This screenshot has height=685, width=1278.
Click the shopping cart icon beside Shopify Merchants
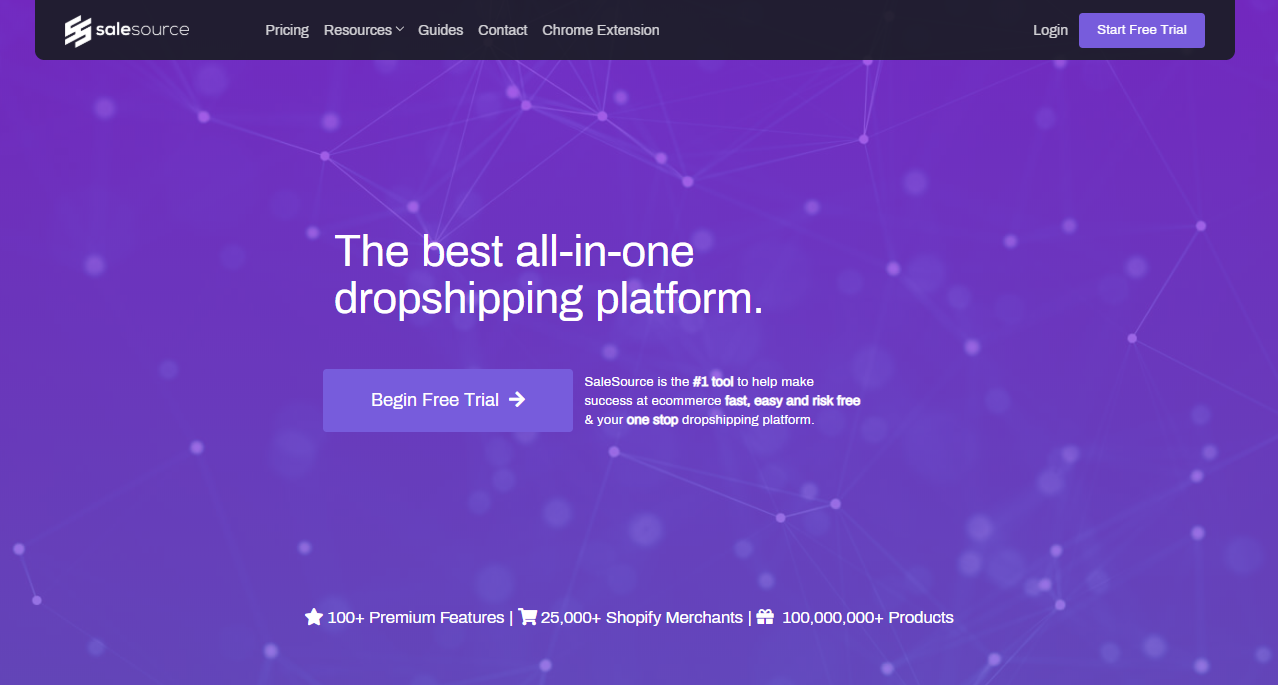click(527, 617)
